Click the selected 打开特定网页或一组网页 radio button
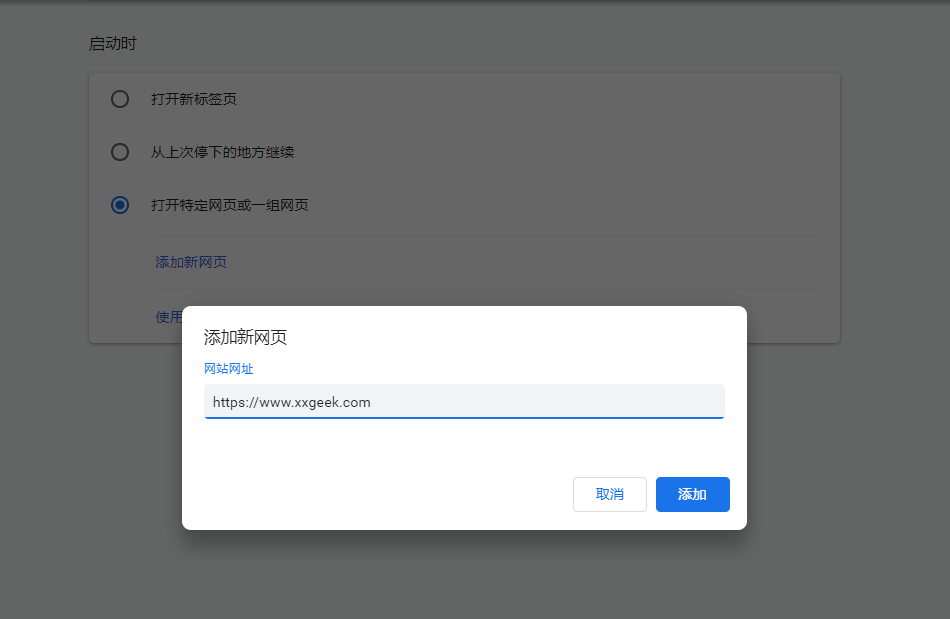The image size is (950, 619). [120, 205]
